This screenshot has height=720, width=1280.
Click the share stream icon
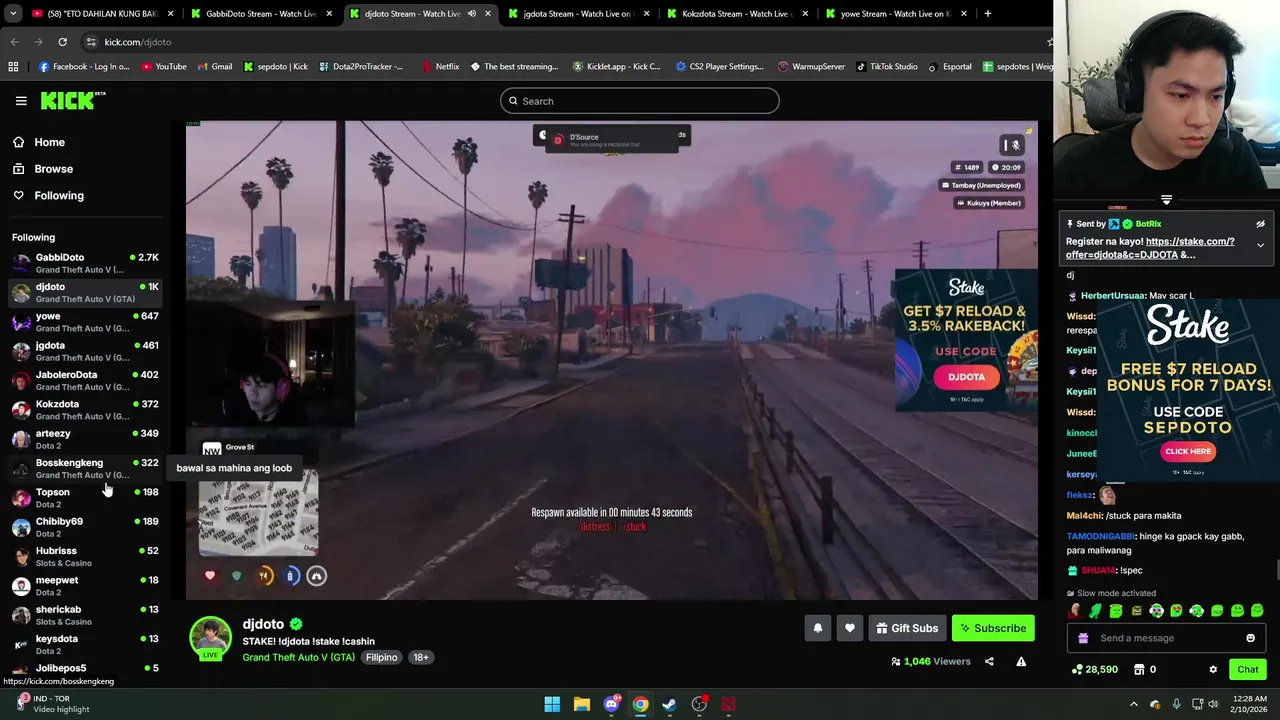click(x=989, y=661)
